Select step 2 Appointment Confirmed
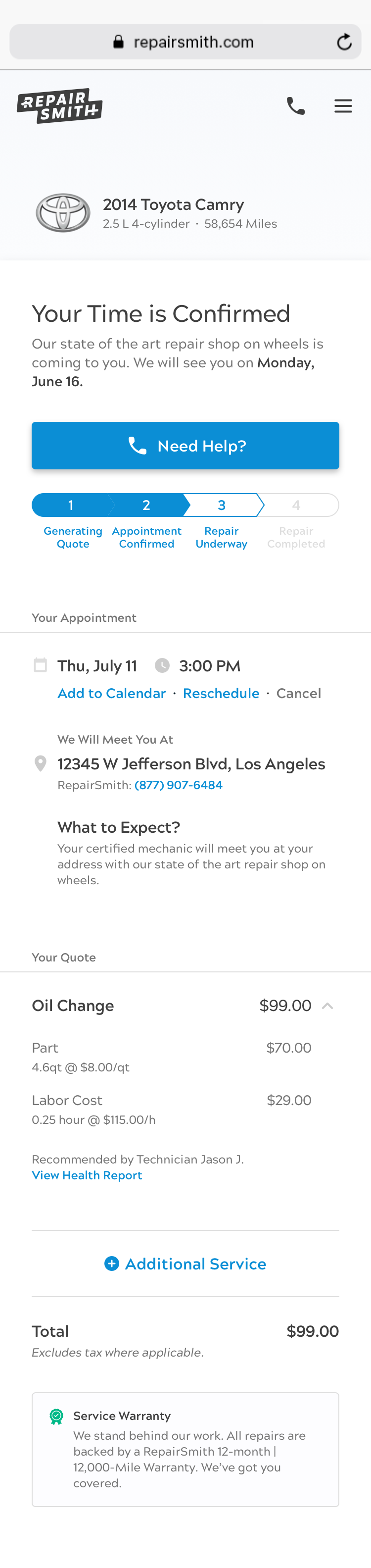Image resolution: width=371 pixels, height=1568 pixels. click(146, 505)
